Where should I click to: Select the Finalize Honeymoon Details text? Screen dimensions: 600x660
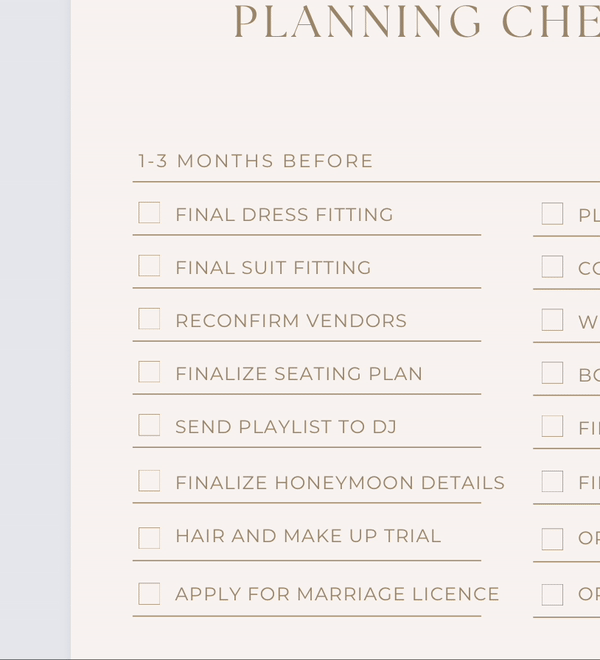[x=340, y=483]
